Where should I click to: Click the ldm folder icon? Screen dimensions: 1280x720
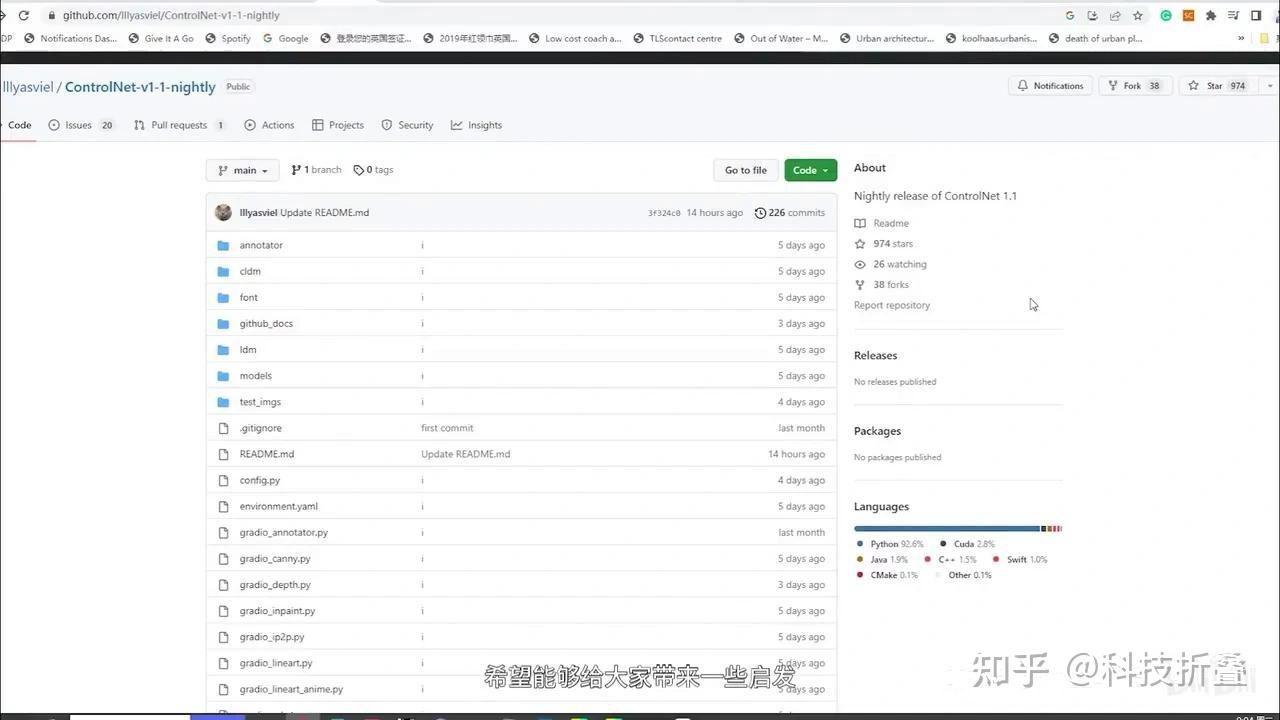pos(223,350)
